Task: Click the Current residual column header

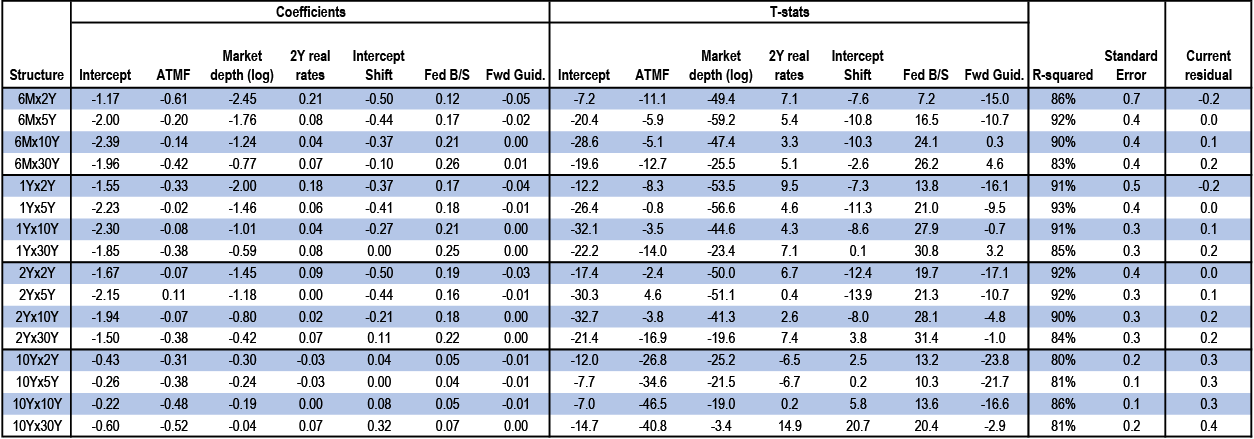Action: (1209, 66)
